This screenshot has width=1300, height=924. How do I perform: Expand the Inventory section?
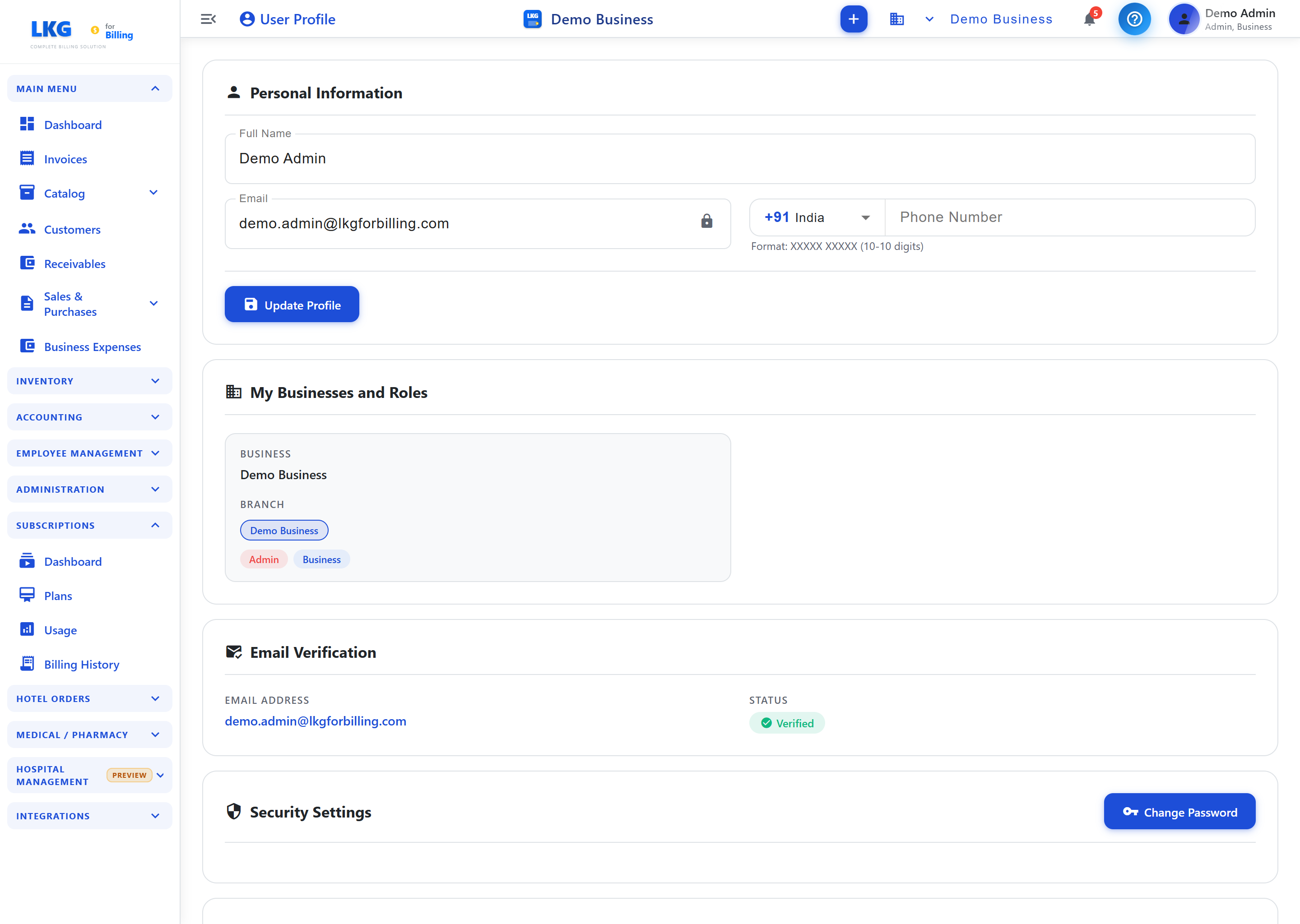click(89, 381)
